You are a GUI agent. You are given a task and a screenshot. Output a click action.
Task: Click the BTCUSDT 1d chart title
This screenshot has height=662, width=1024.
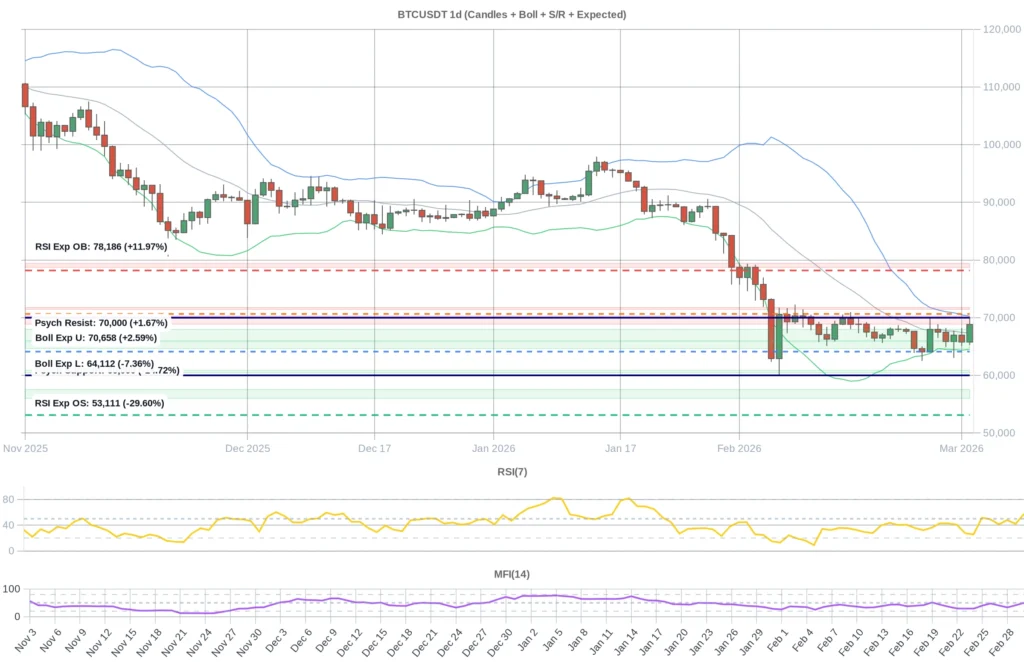click(512, 14)
